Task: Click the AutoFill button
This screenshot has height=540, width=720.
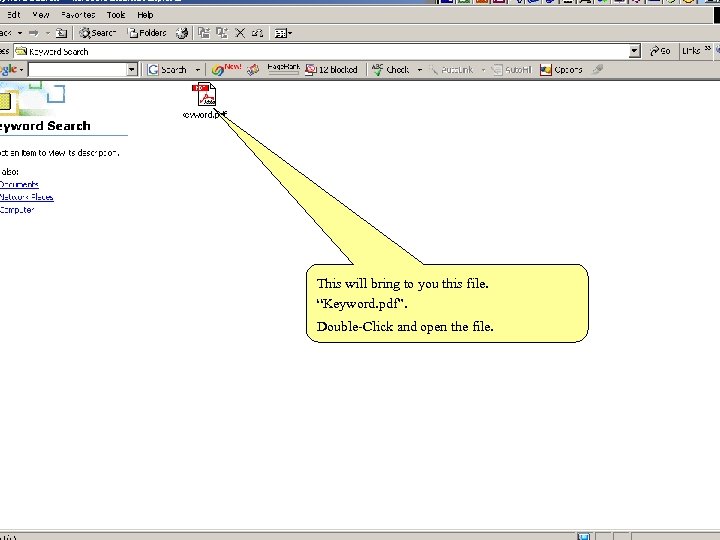Action: (511, 70)
